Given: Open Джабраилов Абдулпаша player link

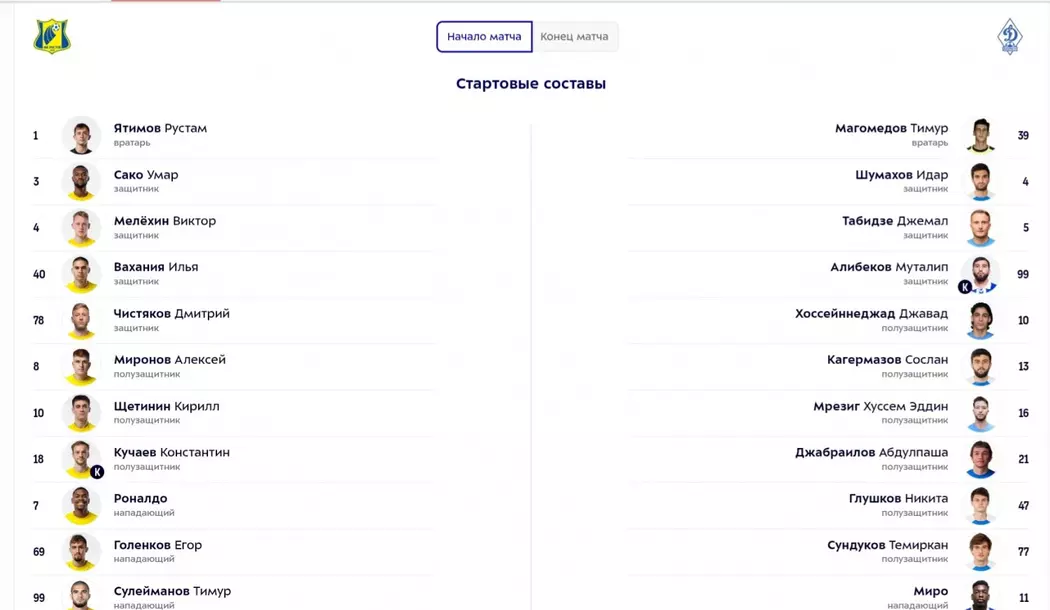Looking at the screenshot, I should 871,452.
